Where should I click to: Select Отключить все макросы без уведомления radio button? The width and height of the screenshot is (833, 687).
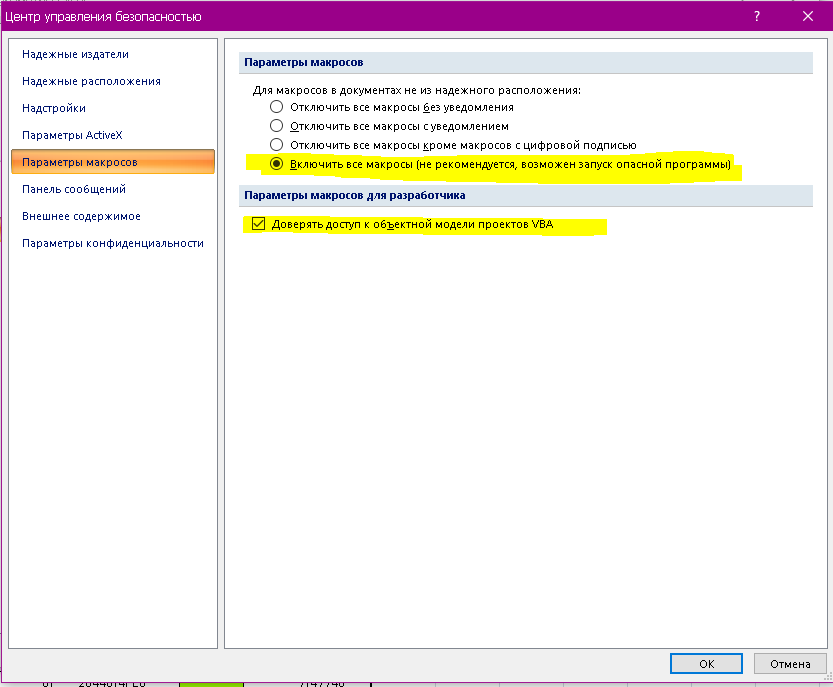click(x=277, y=107)
